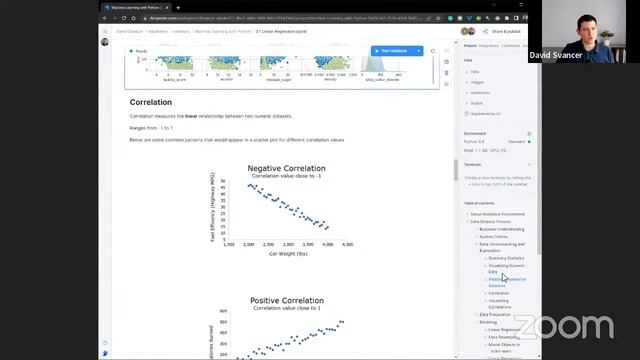Screen dimensions: 640x360
Task: Select the Machine Learning with Python browser tab
Action: 136,8
